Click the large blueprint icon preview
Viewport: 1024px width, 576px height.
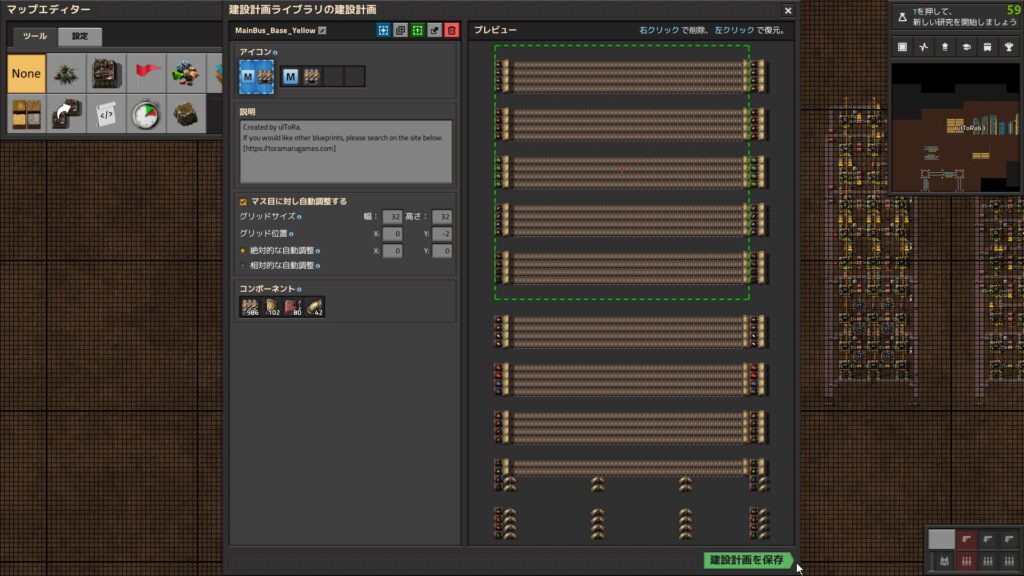coord(257,76)
